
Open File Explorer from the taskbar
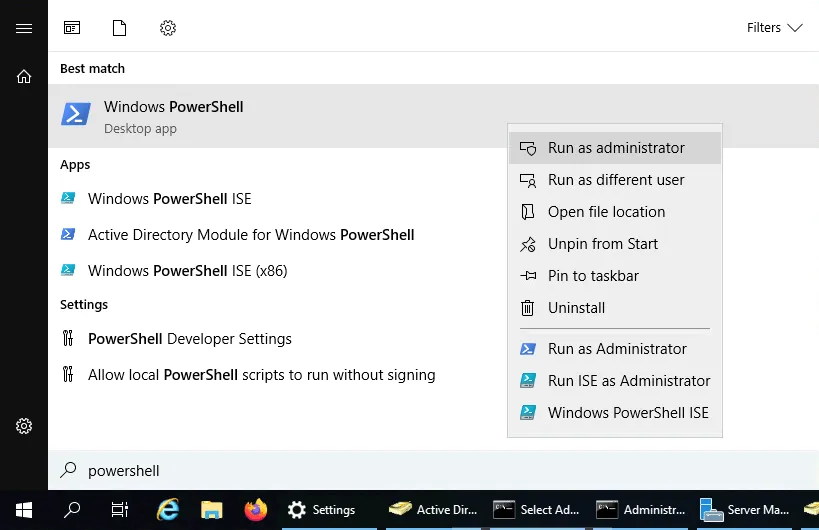(212, 509)
